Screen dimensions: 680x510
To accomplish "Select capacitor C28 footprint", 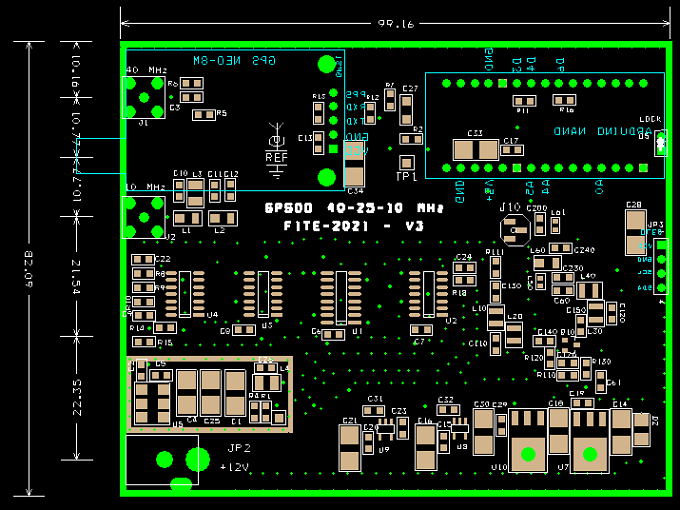I will [636, 232].
